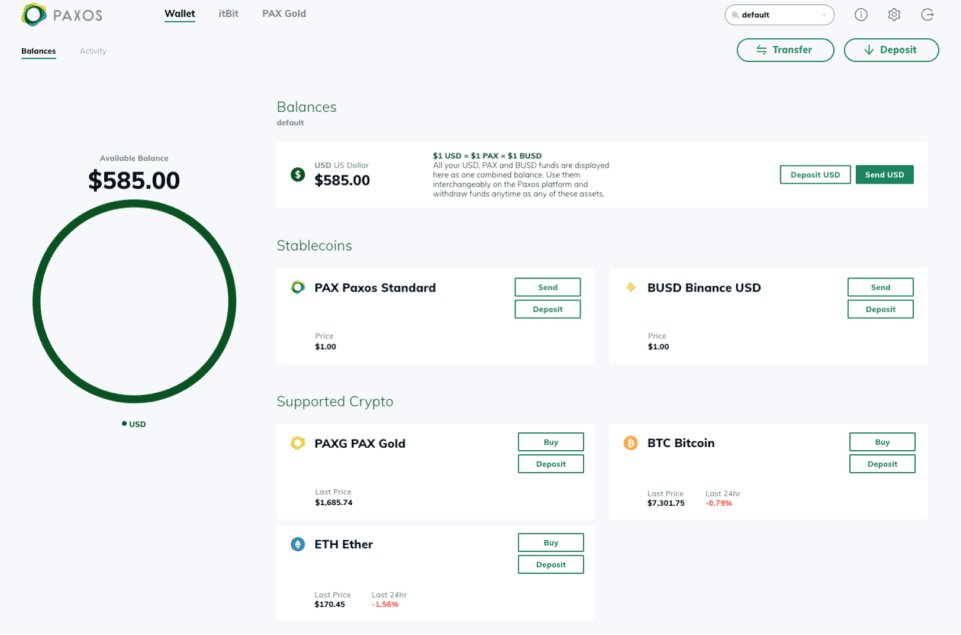
Task: Click BTC last price $7,301.75
Action: (666, 503)
